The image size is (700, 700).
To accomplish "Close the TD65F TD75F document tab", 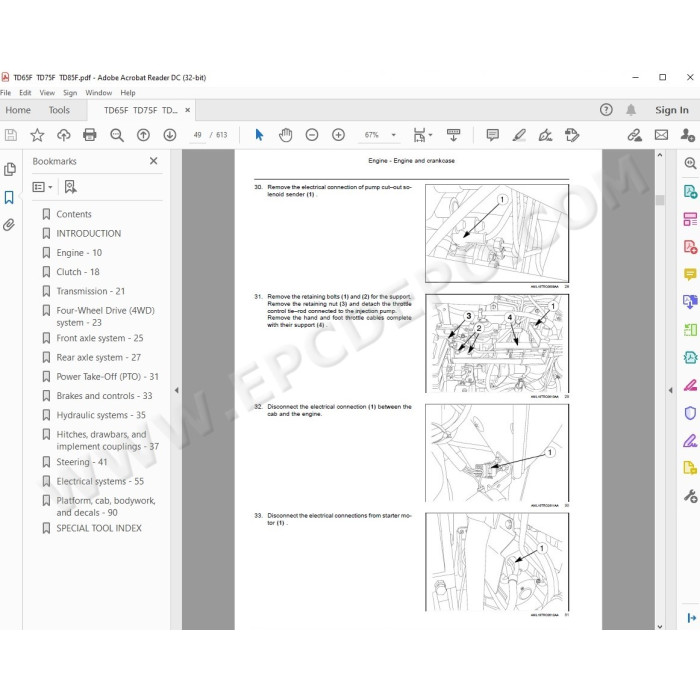I will [x=188, y=110].
